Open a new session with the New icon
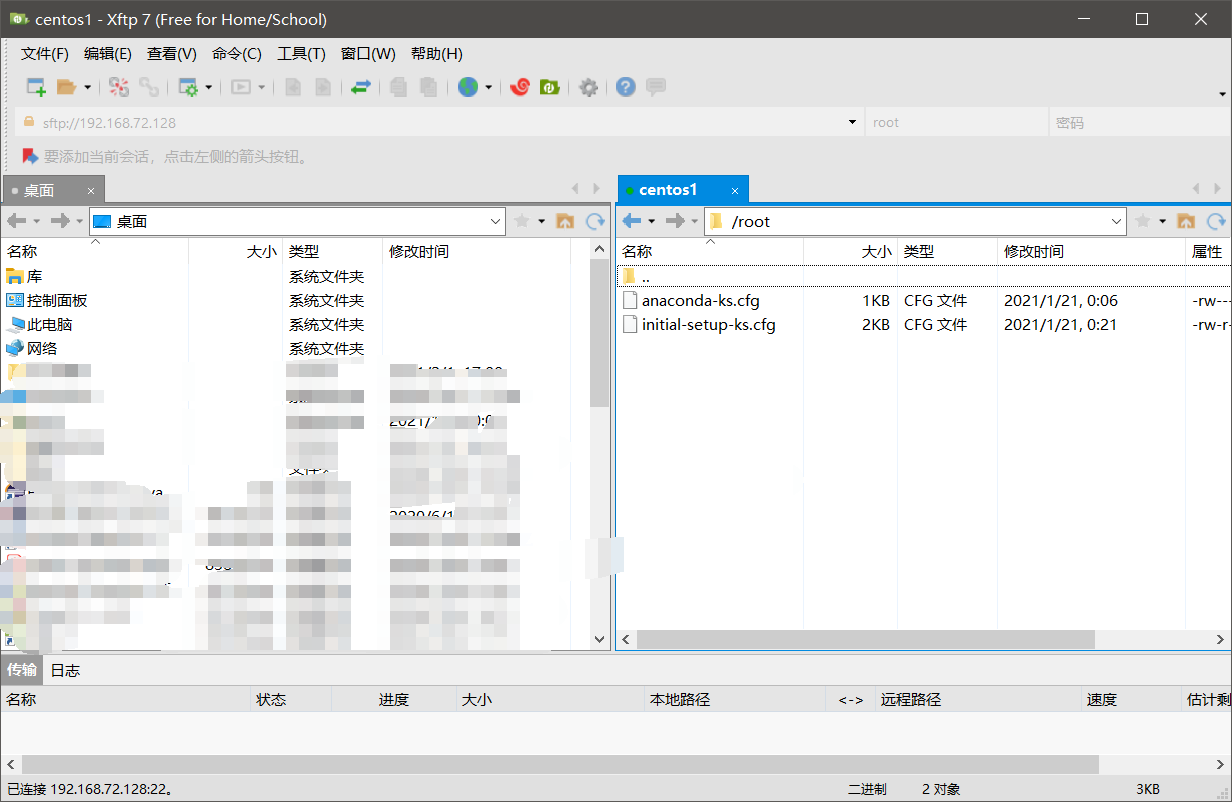This screenshot has width=1232, height=802. coord(33,87)
